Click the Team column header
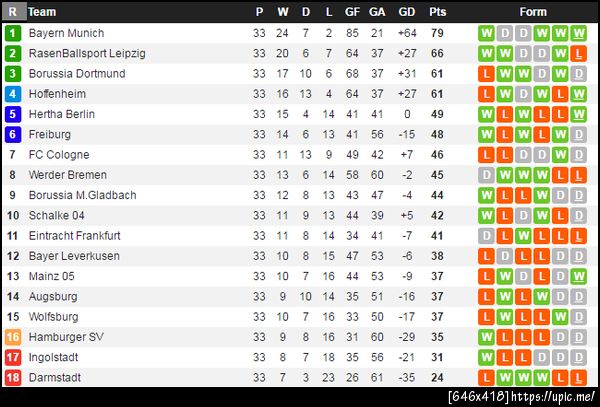 42,12
